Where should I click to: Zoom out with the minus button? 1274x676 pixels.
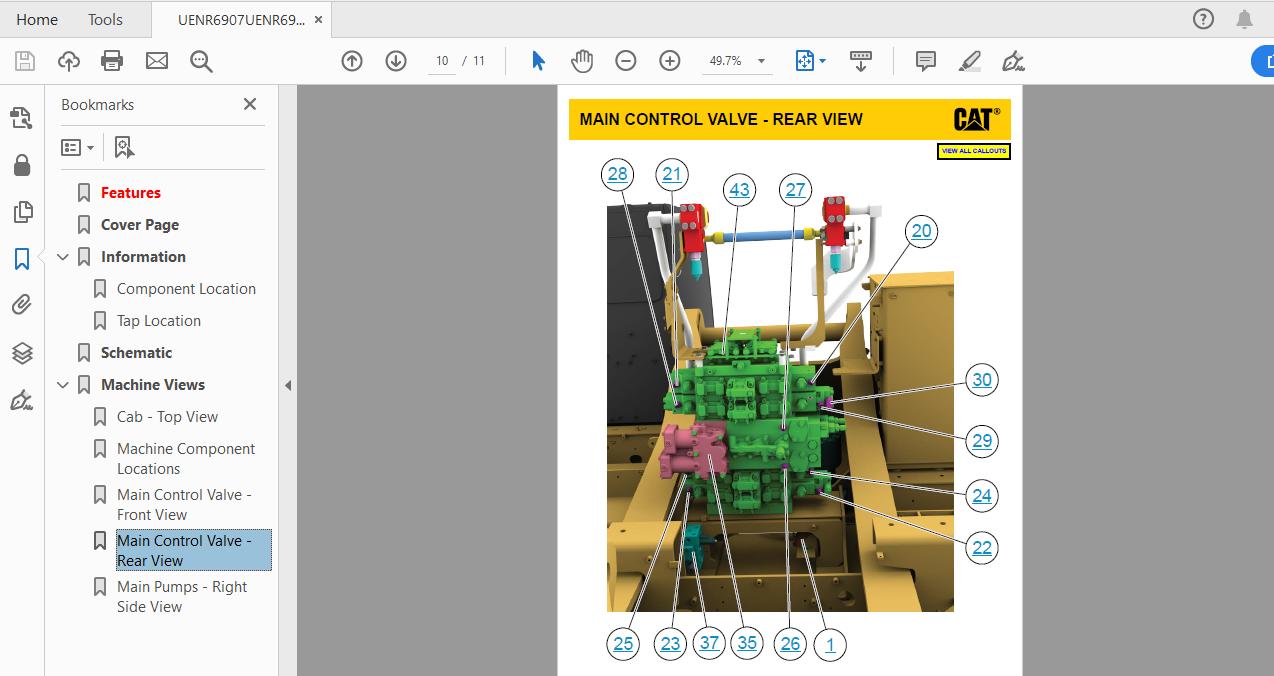point(626,61)
